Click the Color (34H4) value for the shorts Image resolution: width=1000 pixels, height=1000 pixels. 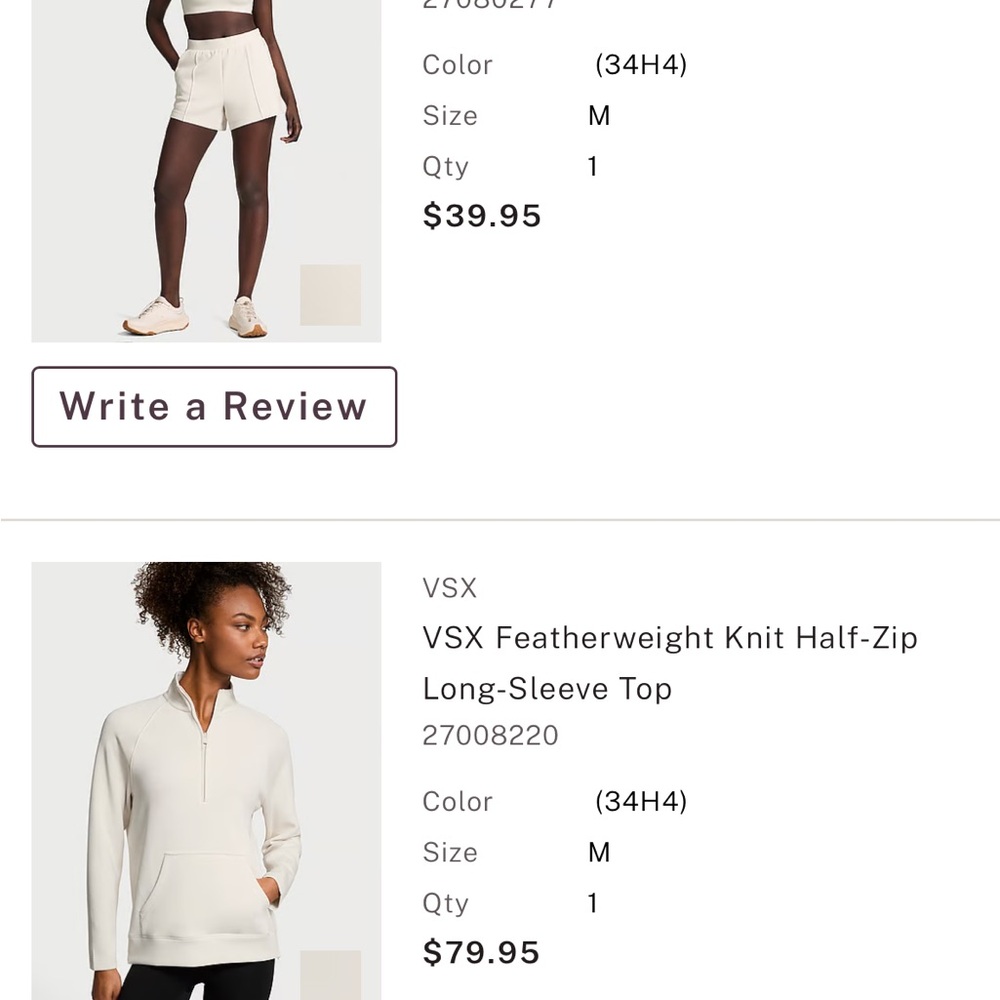click(x=640, y=64)
